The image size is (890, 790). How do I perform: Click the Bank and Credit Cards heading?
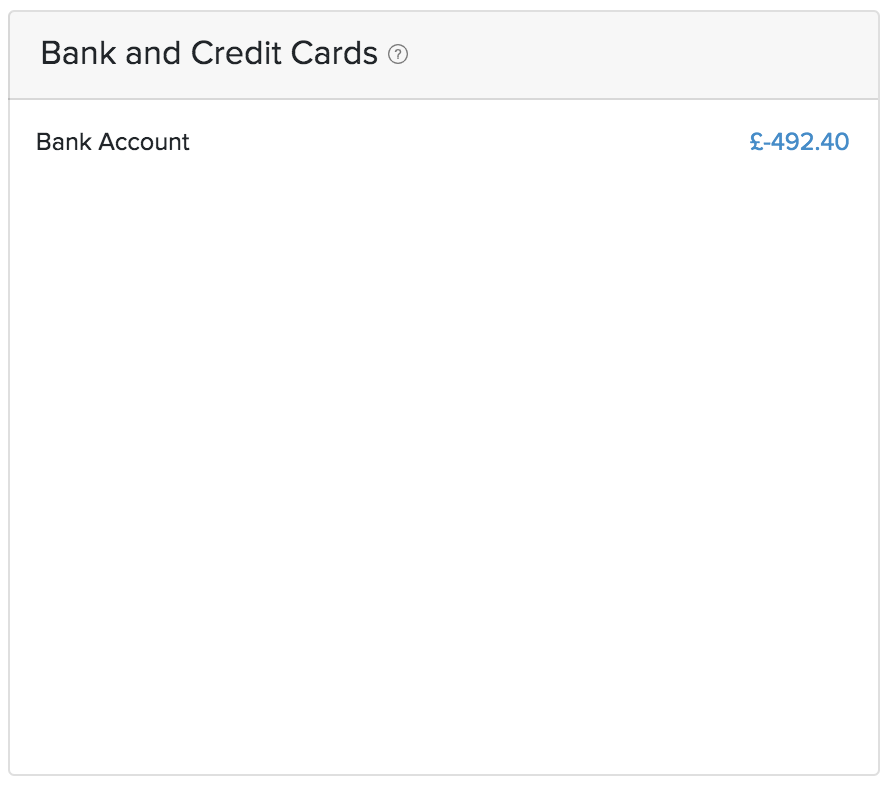pyautogui.click(x=209, y=54)
